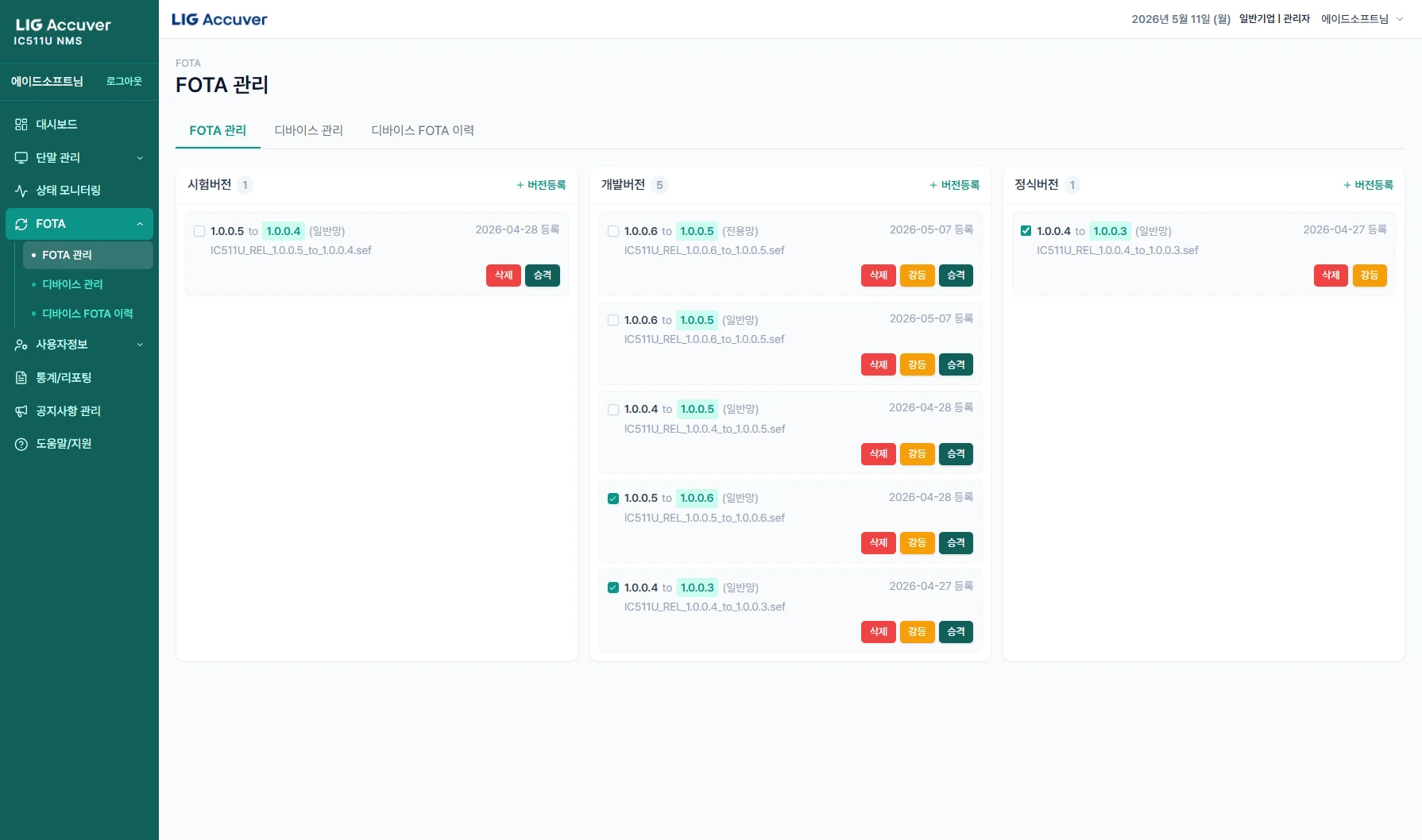Open the 에이드소프트님 user dropdown in header
The width and height of the screenshot is (1422, 840).
point(1362,19)
